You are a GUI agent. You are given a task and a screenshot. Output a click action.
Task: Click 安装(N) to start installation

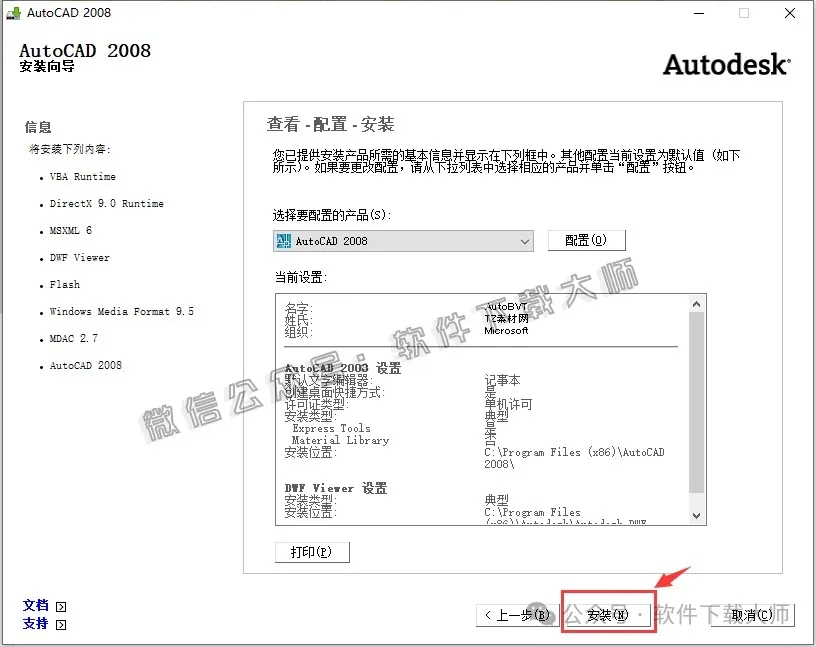click(x=607, y=616)
